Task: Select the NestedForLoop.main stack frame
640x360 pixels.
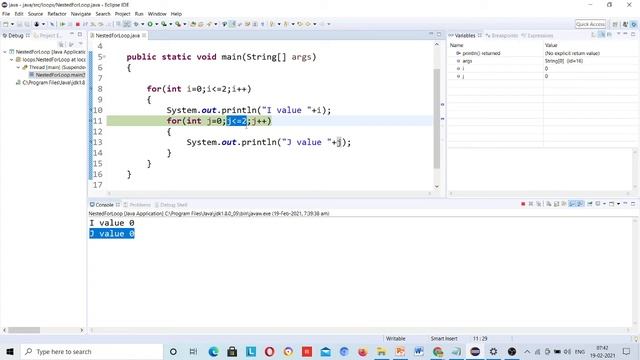Action: coord(57,75)
